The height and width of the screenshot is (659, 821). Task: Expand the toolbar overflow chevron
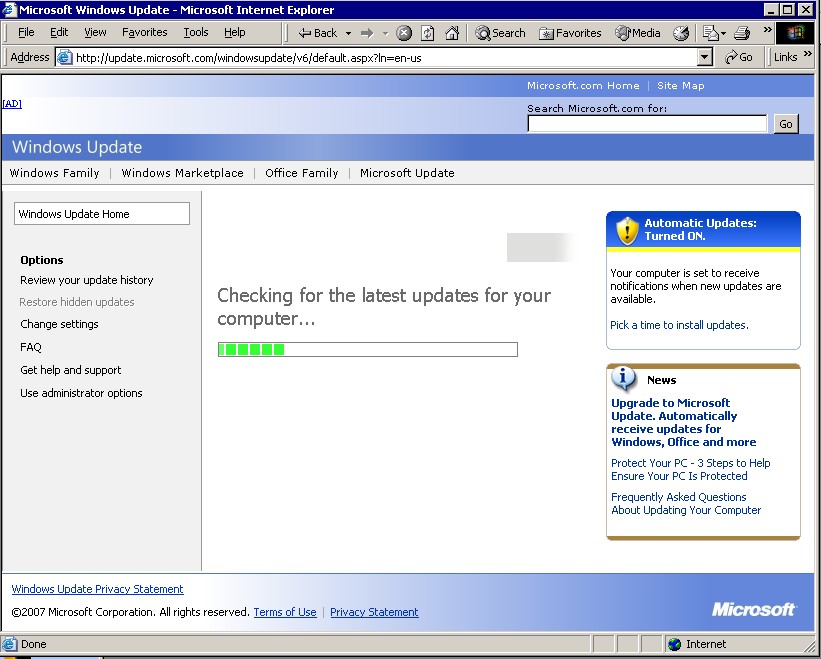(768, 30)
